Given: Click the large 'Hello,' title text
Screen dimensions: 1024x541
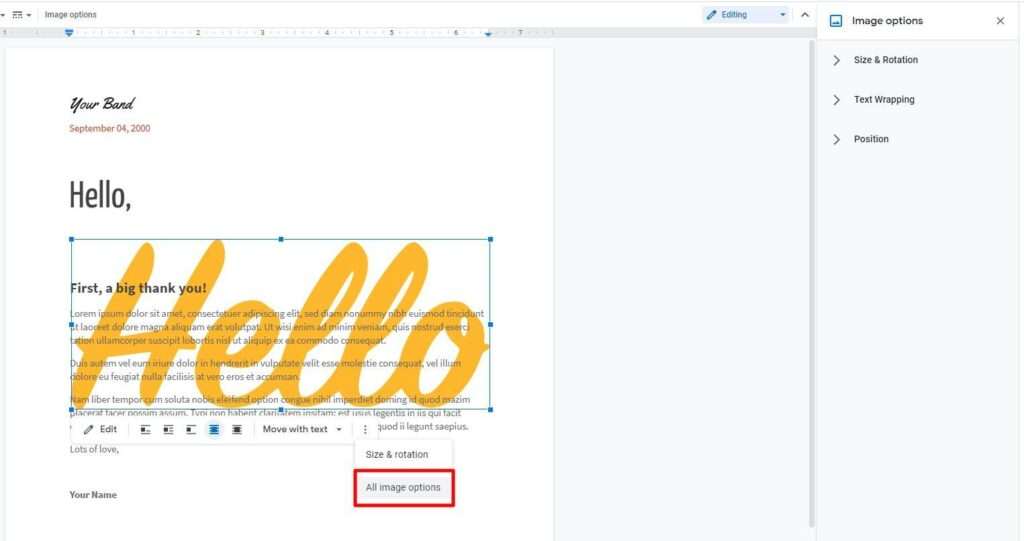Looking at the screenshot, I should [100, 195].
